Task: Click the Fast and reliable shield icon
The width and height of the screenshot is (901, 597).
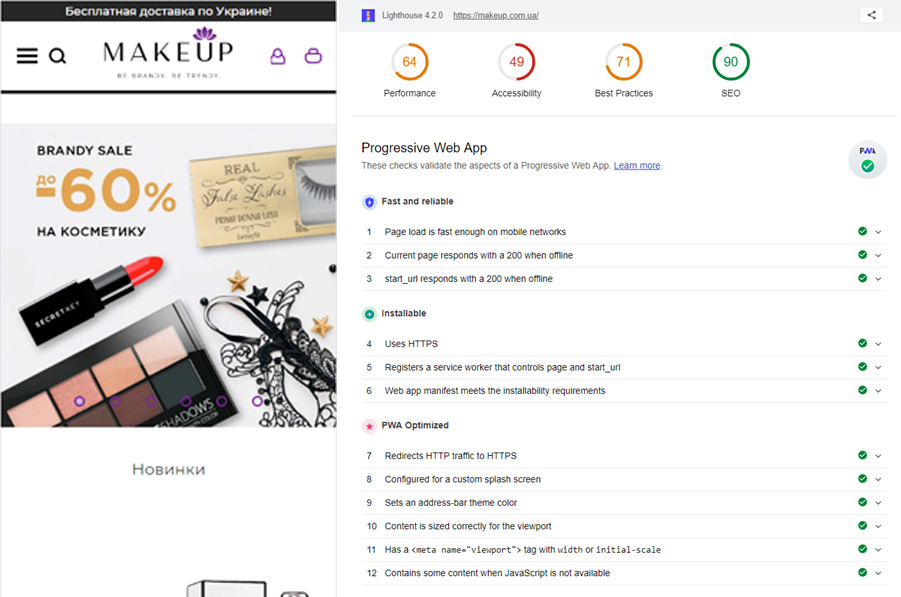Action: tap(369, 202)
